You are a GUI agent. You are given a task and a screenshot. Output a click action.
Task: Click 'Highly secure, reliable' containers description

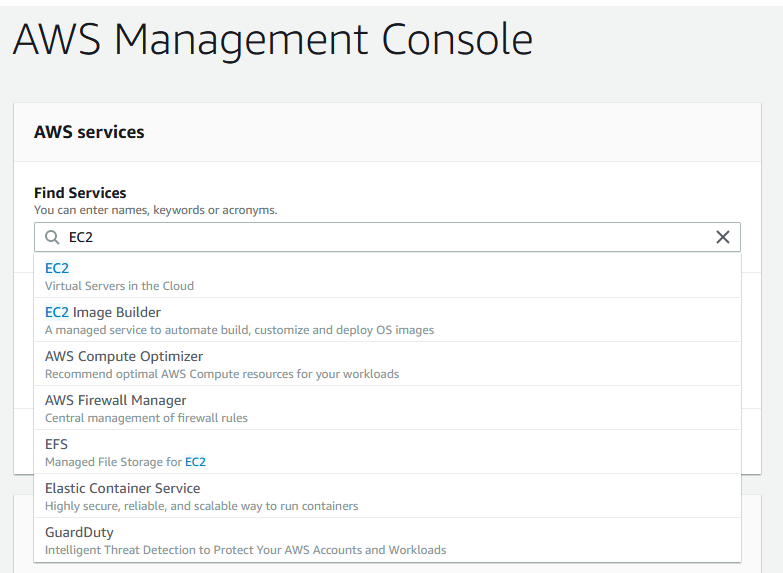[202, 506]
